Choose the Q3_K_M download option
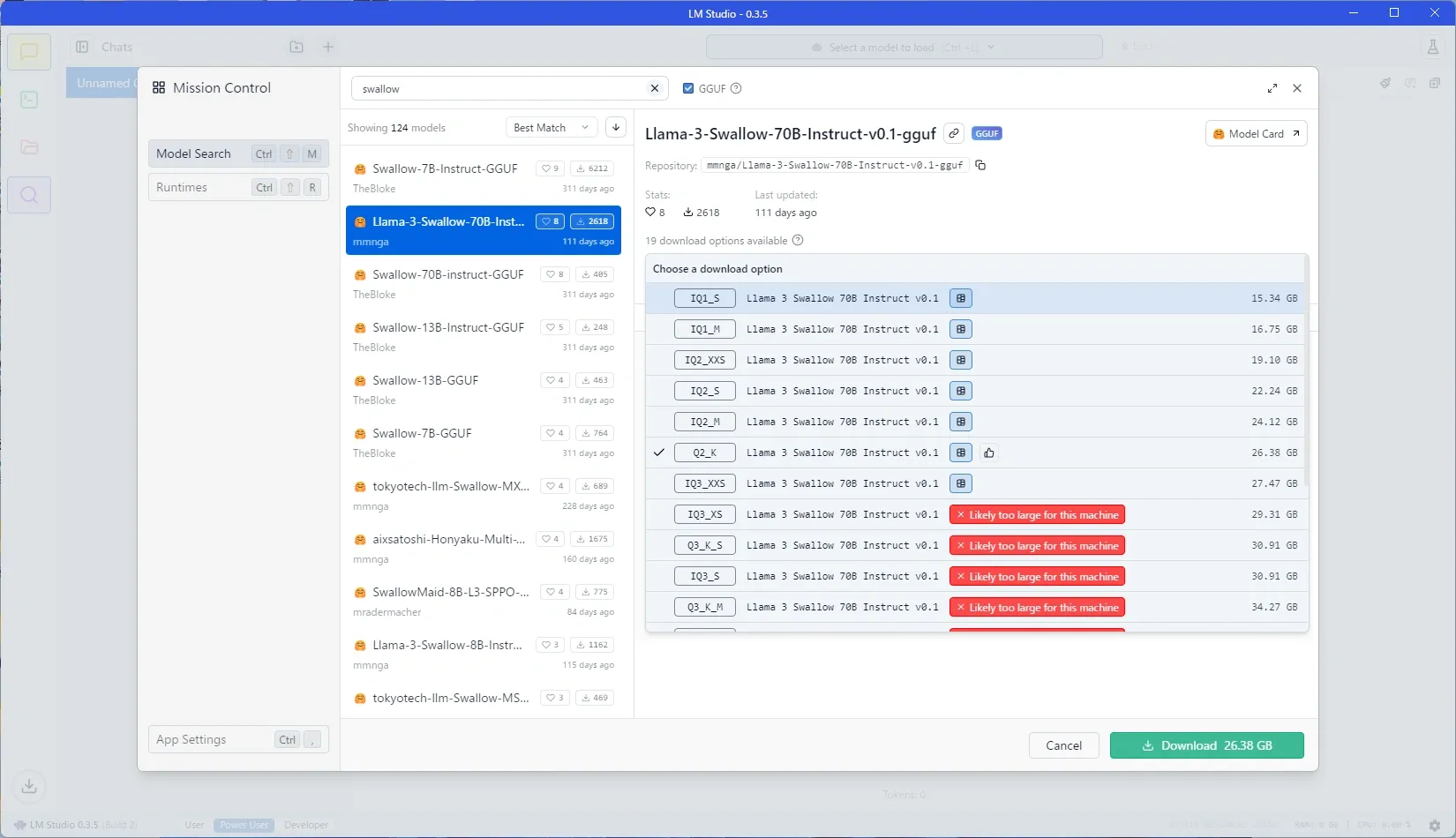This screenshot has height=838, width=1456. pyautogui.click(x=975, y=607)
